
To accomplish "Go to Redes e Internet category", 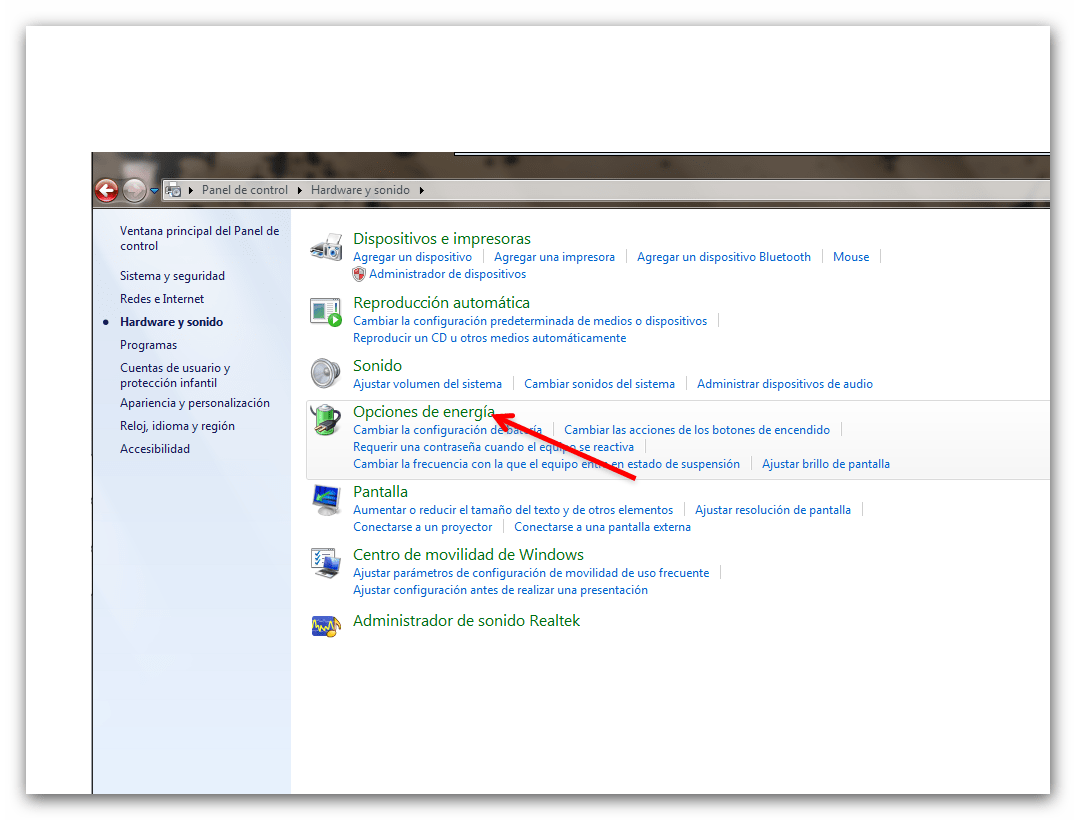I will (162, 299).
